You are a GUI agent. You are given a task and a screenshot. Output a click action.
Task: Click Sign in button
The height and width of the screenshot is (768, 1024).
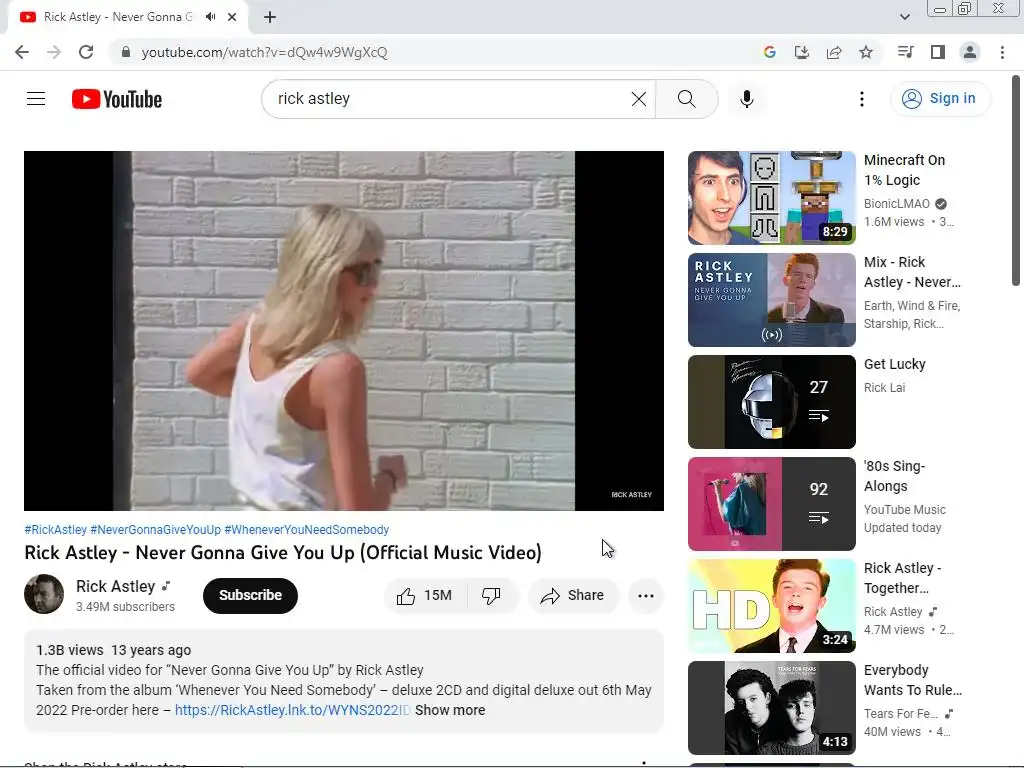click(x=940, y=99)
